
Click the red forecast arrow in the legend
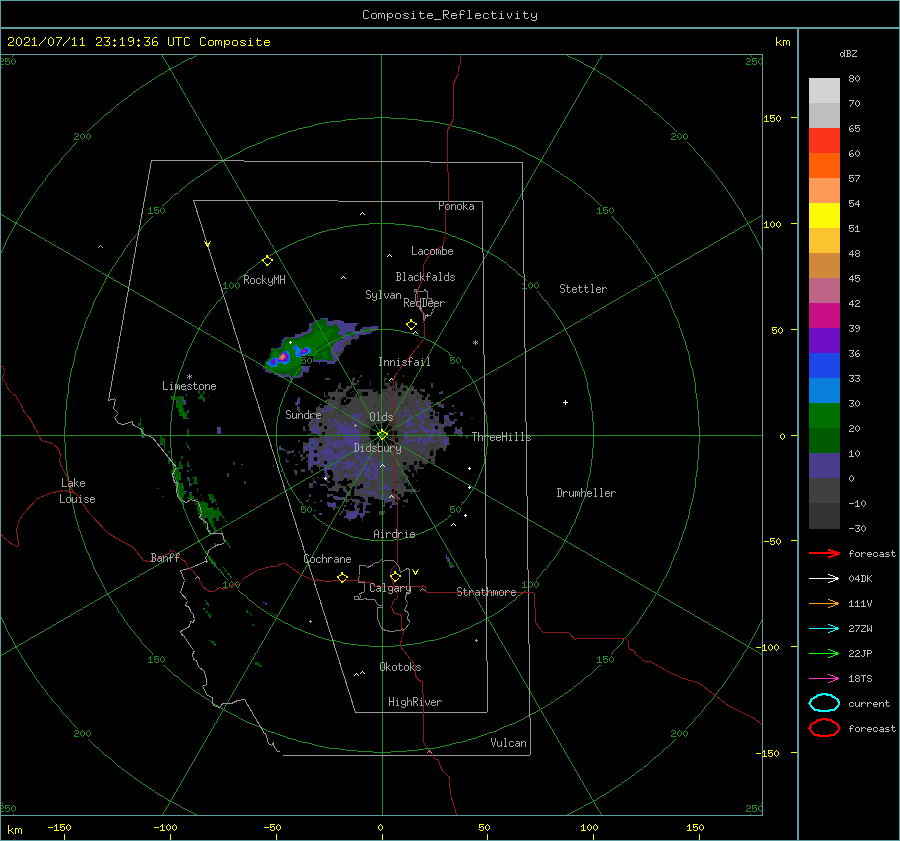(x=824, y=553)
